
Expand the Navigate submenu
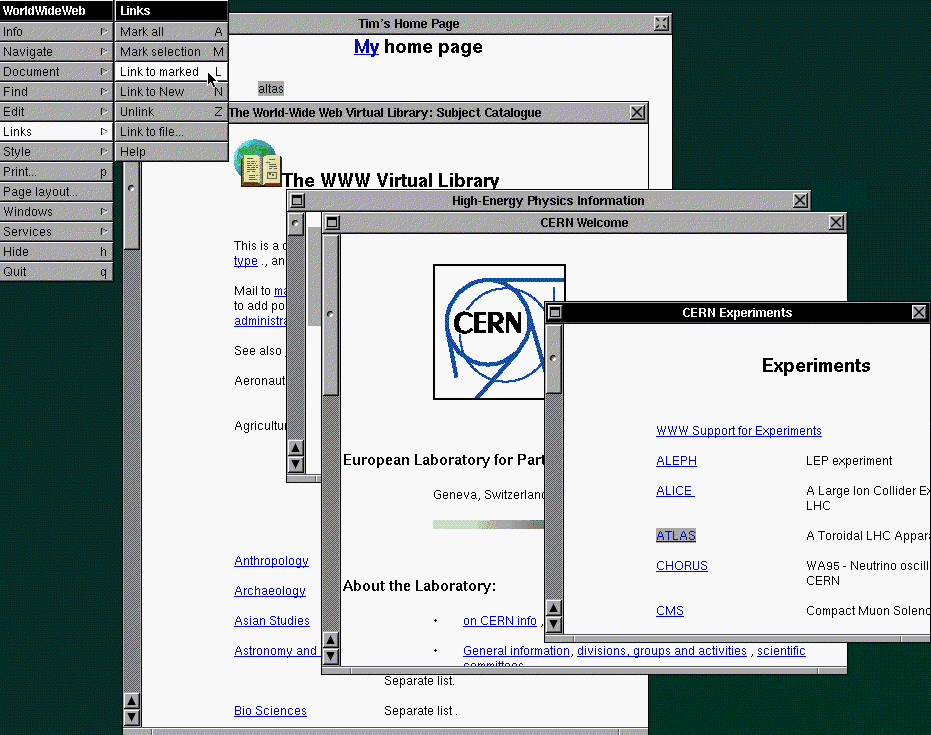pos(56,52)
